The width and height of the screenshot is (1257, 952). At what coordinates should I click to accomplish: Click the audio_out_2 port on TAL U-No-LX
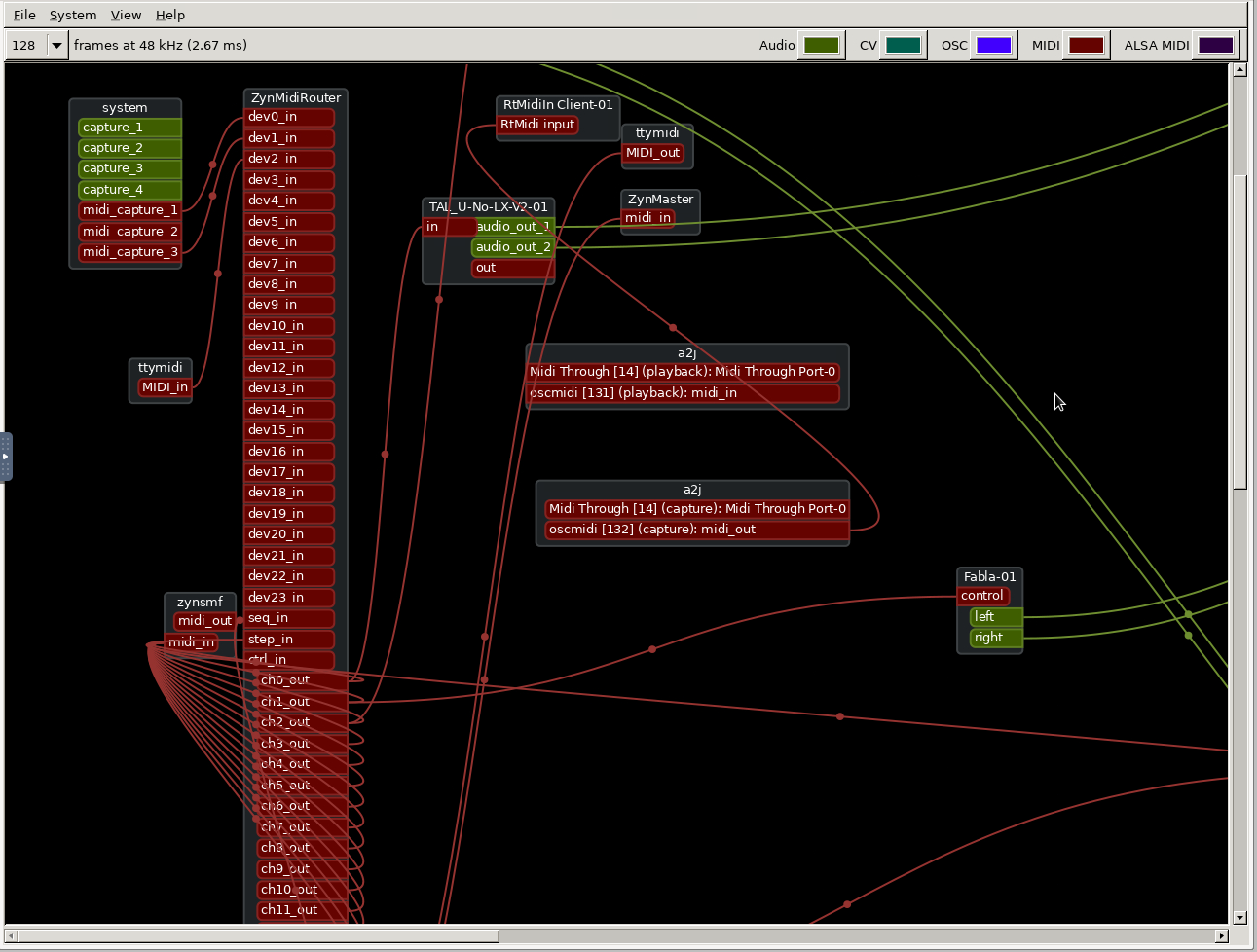pyautogui.click(x=513, y=247)
